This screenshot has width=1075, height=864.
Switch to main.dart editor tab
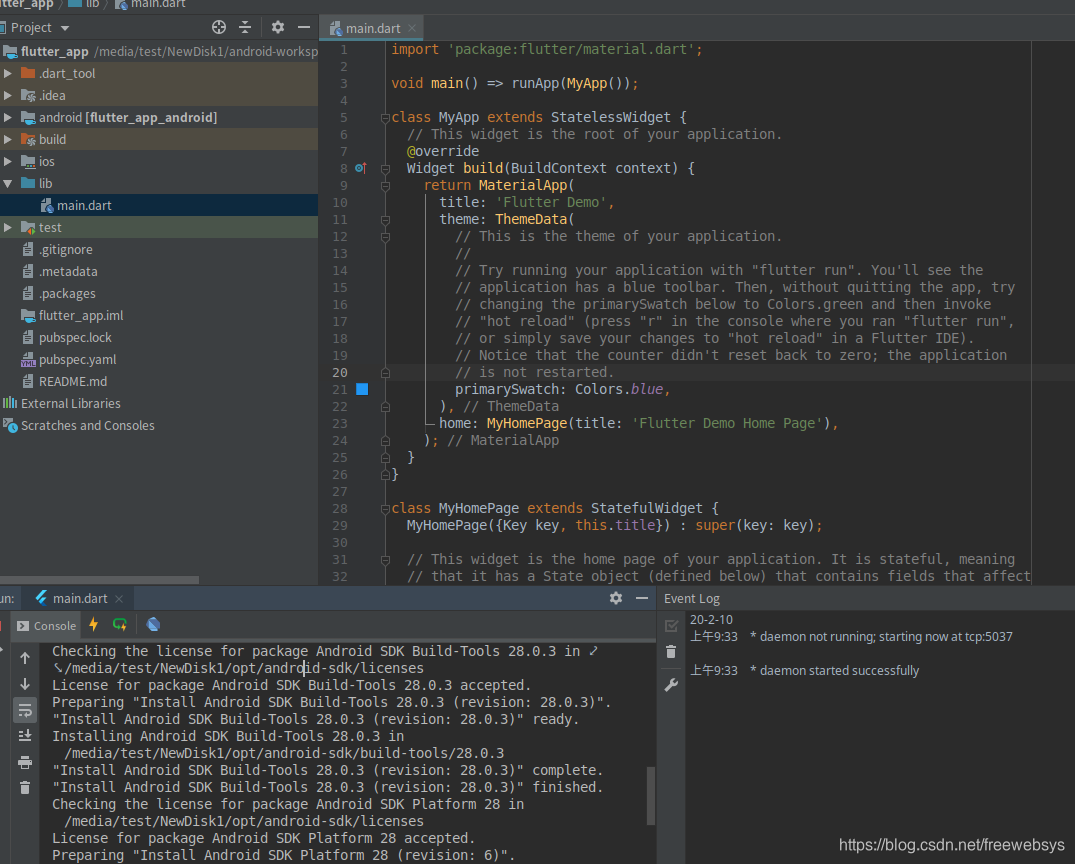click(x=372, y=28)
